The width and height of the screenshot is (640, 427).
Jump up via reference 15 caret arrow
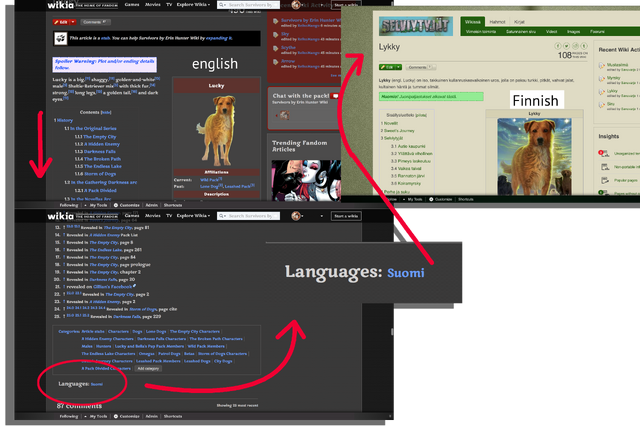point(64,242)
